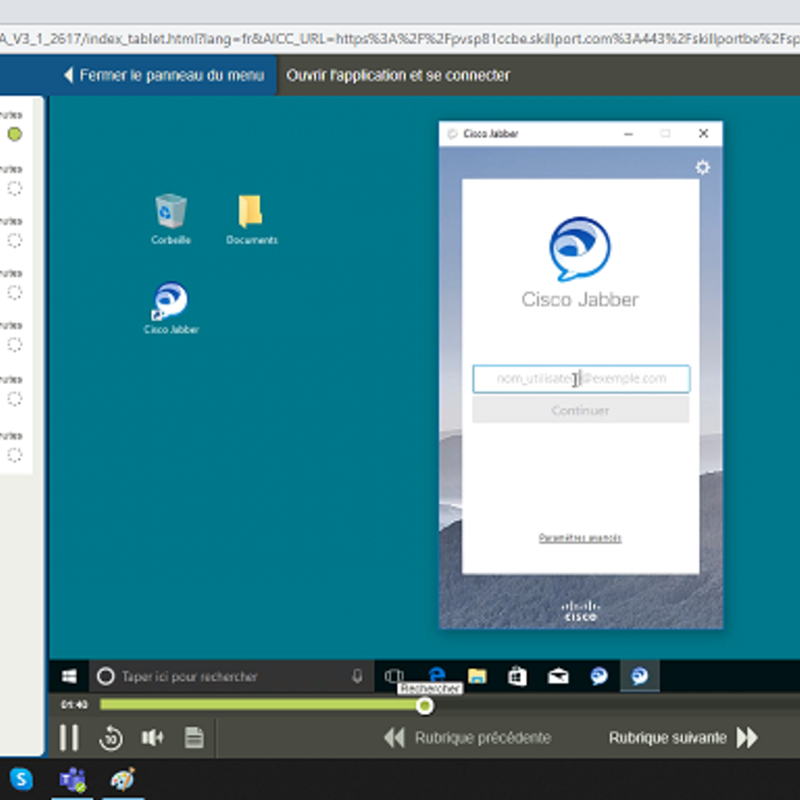
Task: Select the second topic circle in sidebar
Action: [x=15, y=188]
